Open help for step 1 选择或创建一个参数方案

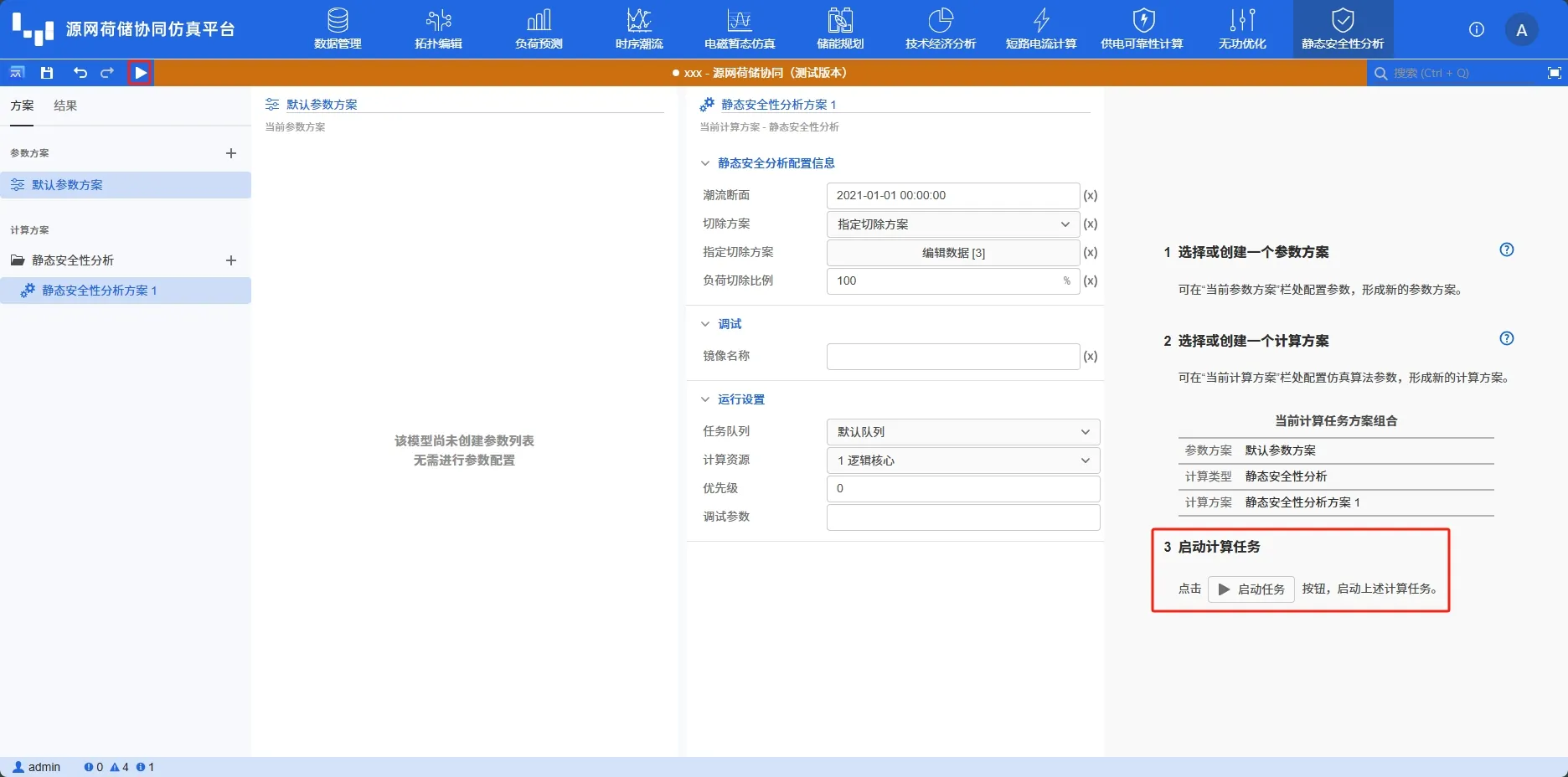(x=1507, y=250)
